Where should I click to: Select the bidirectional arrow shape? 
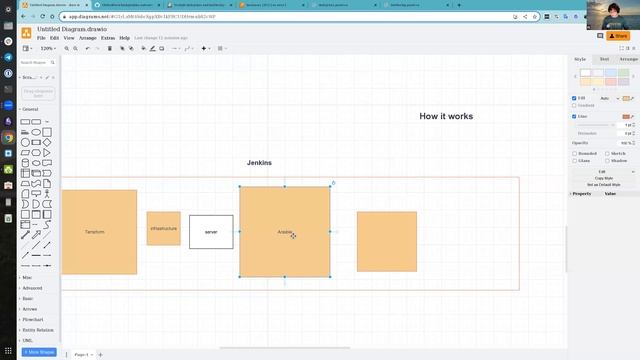(x=25, y=235)
